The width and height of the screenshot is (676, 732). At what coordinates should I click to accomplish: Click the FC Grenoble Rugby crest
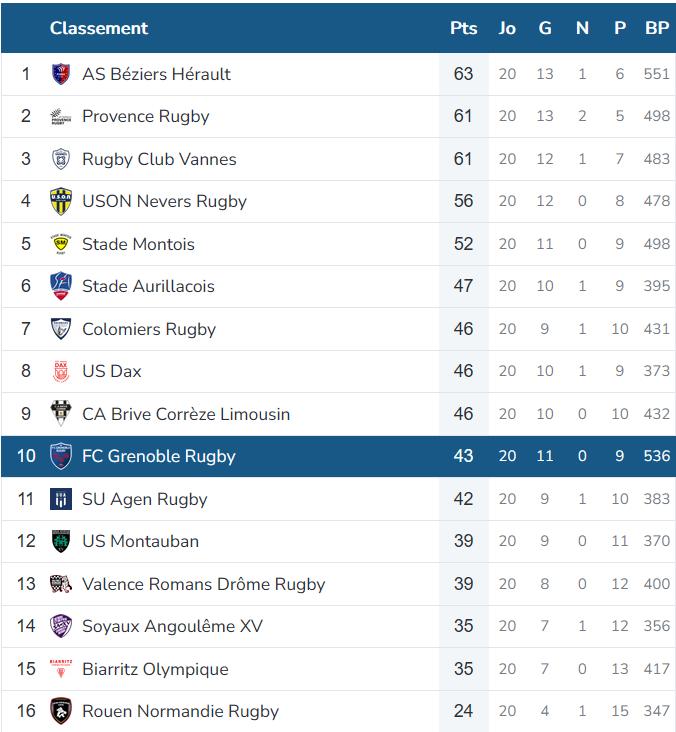[x=61, y=456]
